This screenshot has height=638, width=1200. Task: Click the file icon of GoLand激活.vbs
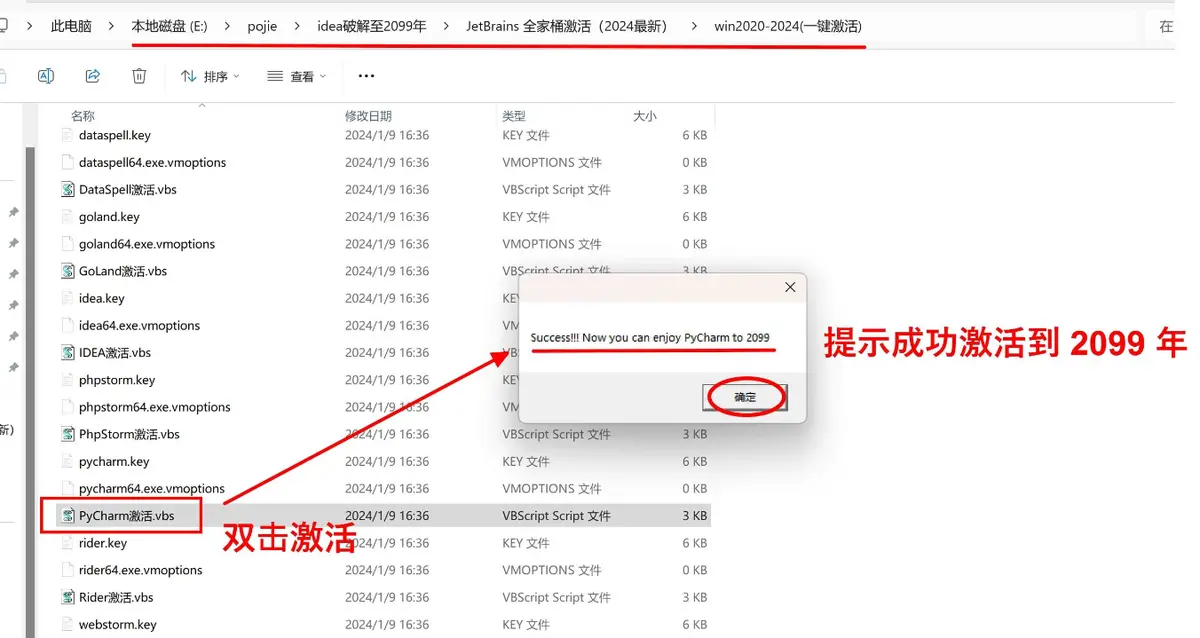pos(68,271)
